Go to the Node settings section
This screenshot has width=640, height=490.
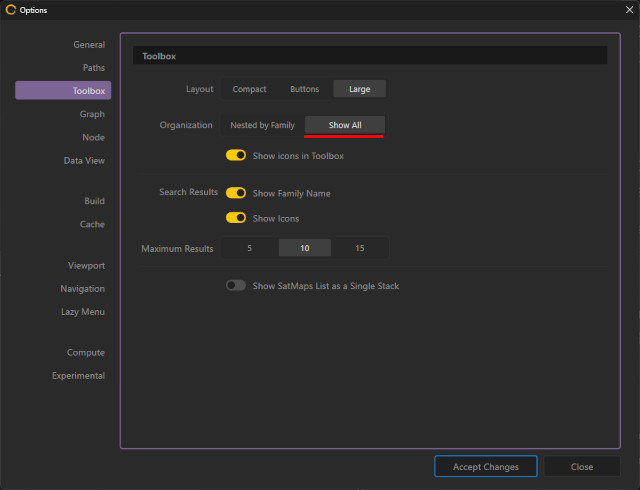click(x=93, y=137)
